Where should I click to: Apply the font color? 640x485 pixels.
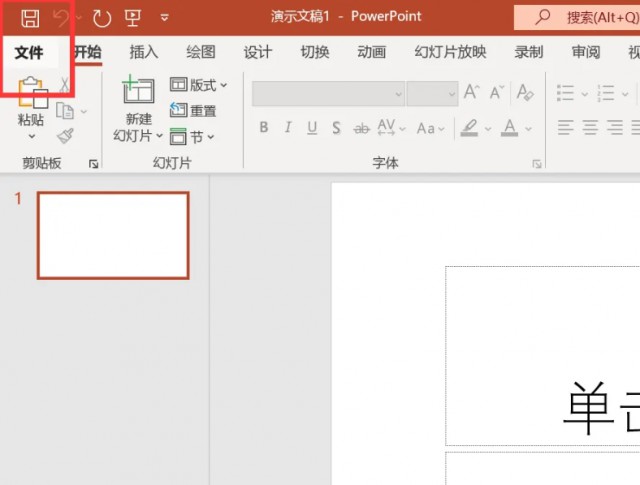(x=509, y=128)
